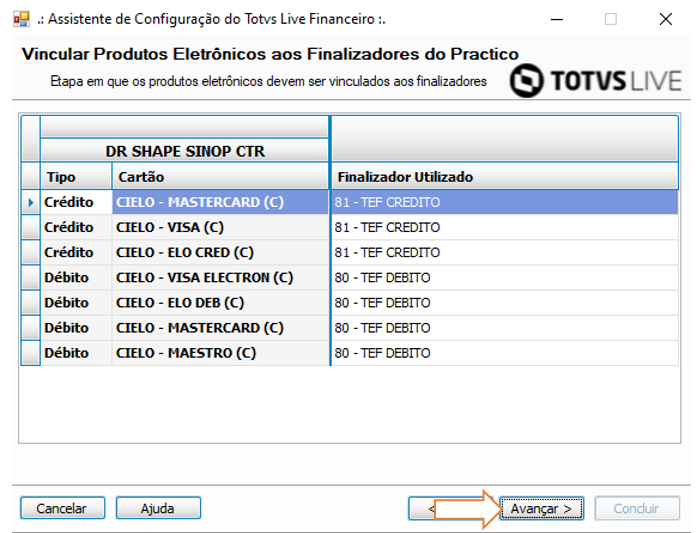The height and width of the screenshot is (533, 696).
Task: Click the Finalizador Utilizado column header
Action: click(x=505, y=177)
